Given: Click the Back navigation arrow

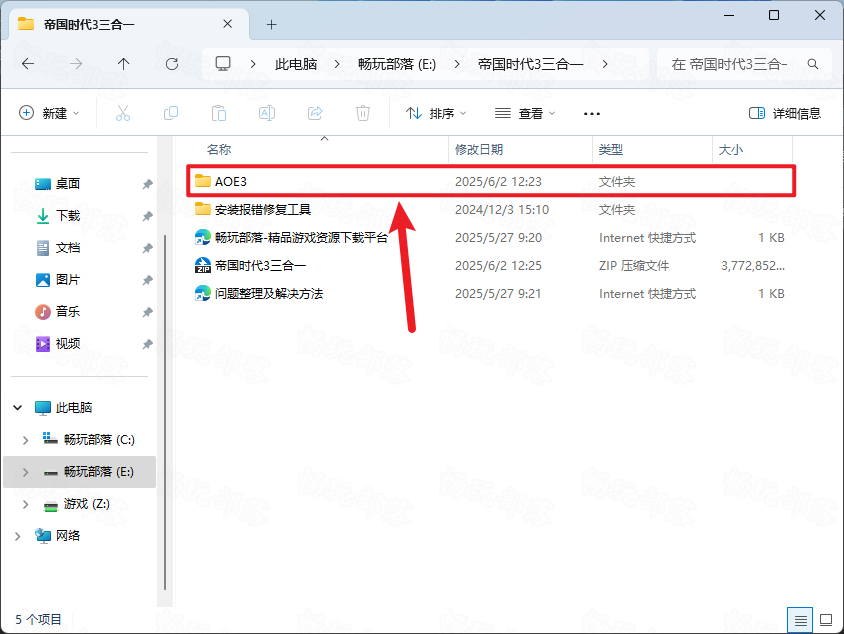Looking at the screenshot, I should (x=28, y=64).
